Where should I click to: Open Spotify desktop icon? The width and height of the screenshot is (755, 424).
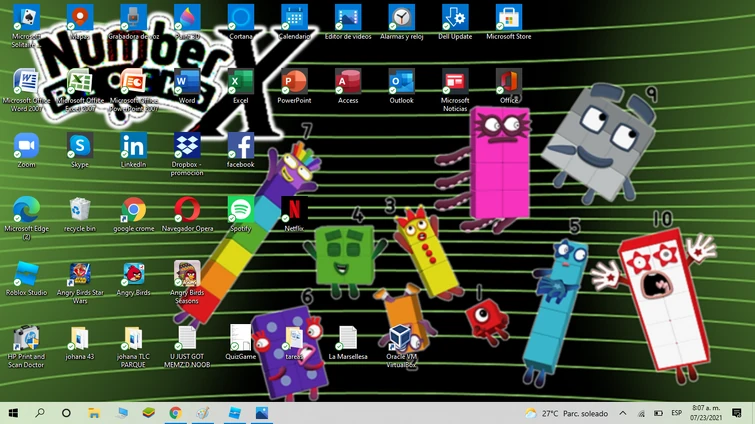[x=240, y=210]
